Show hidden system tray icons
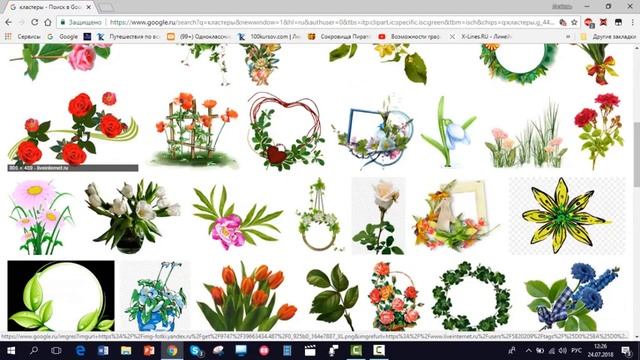The height and width of the screenshot is (360, 640). [x=529, y=351]
